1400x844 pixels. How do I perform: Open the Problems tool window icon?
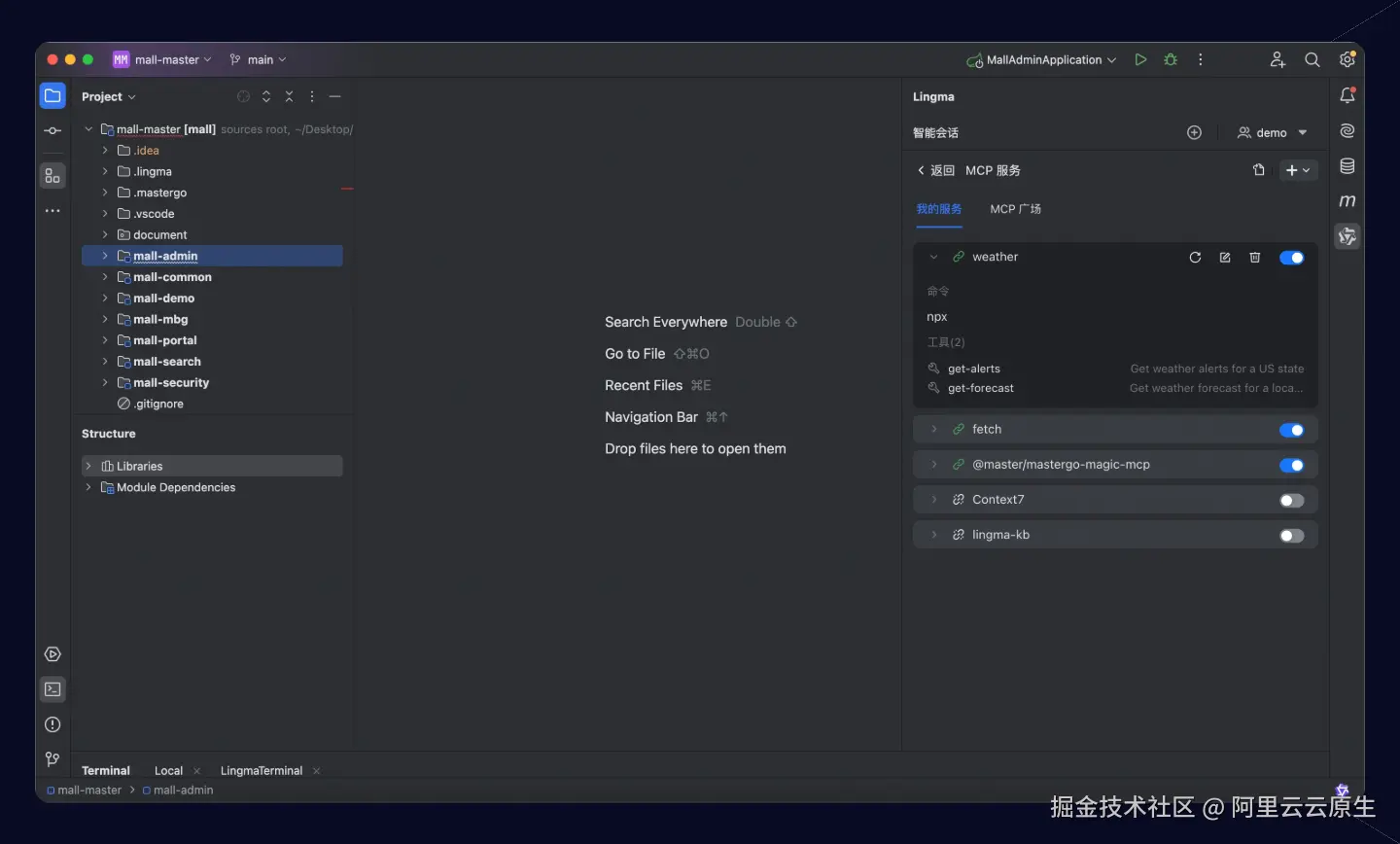tap(52, 724)
